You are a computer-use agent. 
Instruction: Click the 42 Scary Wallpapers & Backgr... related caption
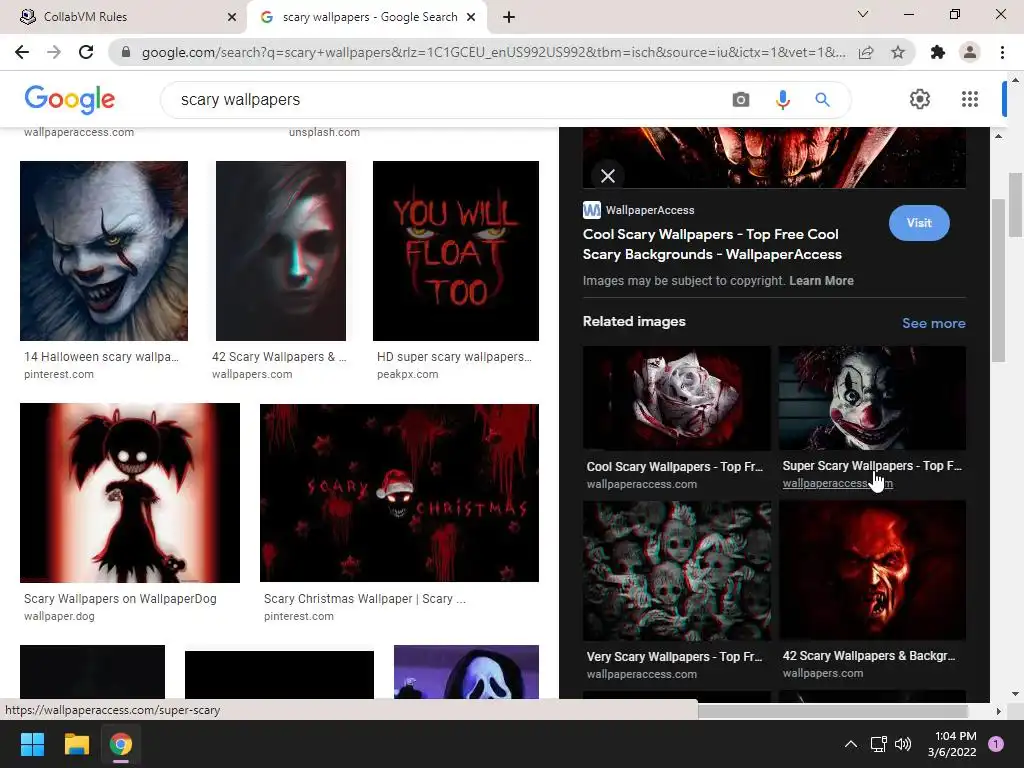click(869, 656)
